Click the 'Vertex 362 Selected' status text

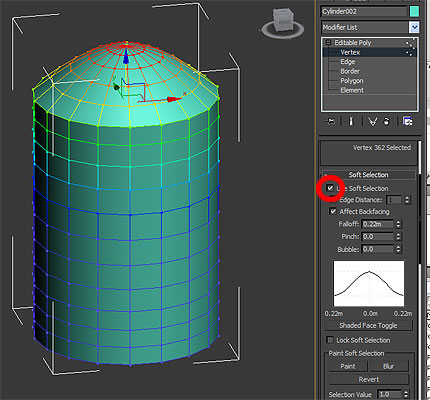382,148
